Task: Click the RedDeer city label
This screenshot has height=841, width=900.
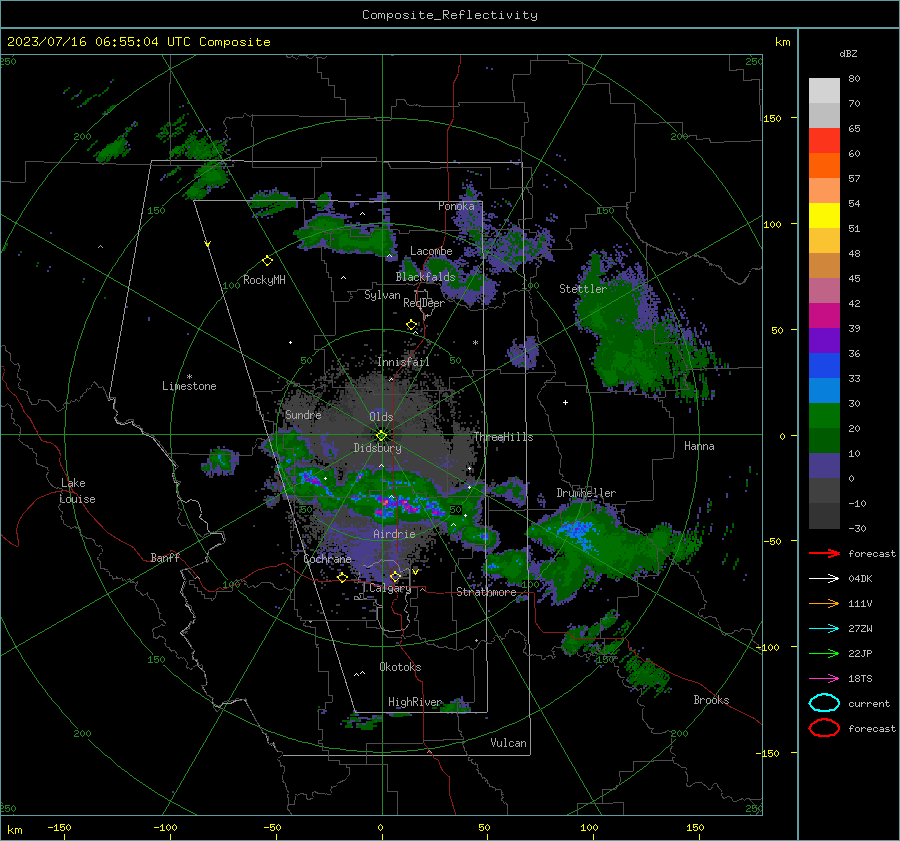Action: 424,303
